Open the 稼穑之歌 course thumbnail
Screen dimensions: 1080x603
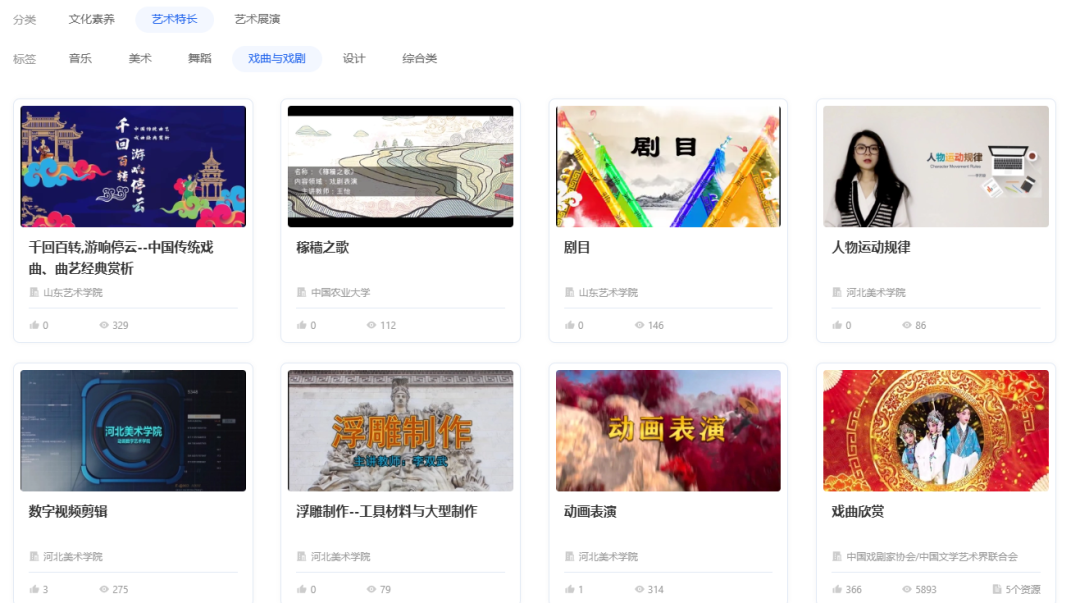click(x=400, y=165)
